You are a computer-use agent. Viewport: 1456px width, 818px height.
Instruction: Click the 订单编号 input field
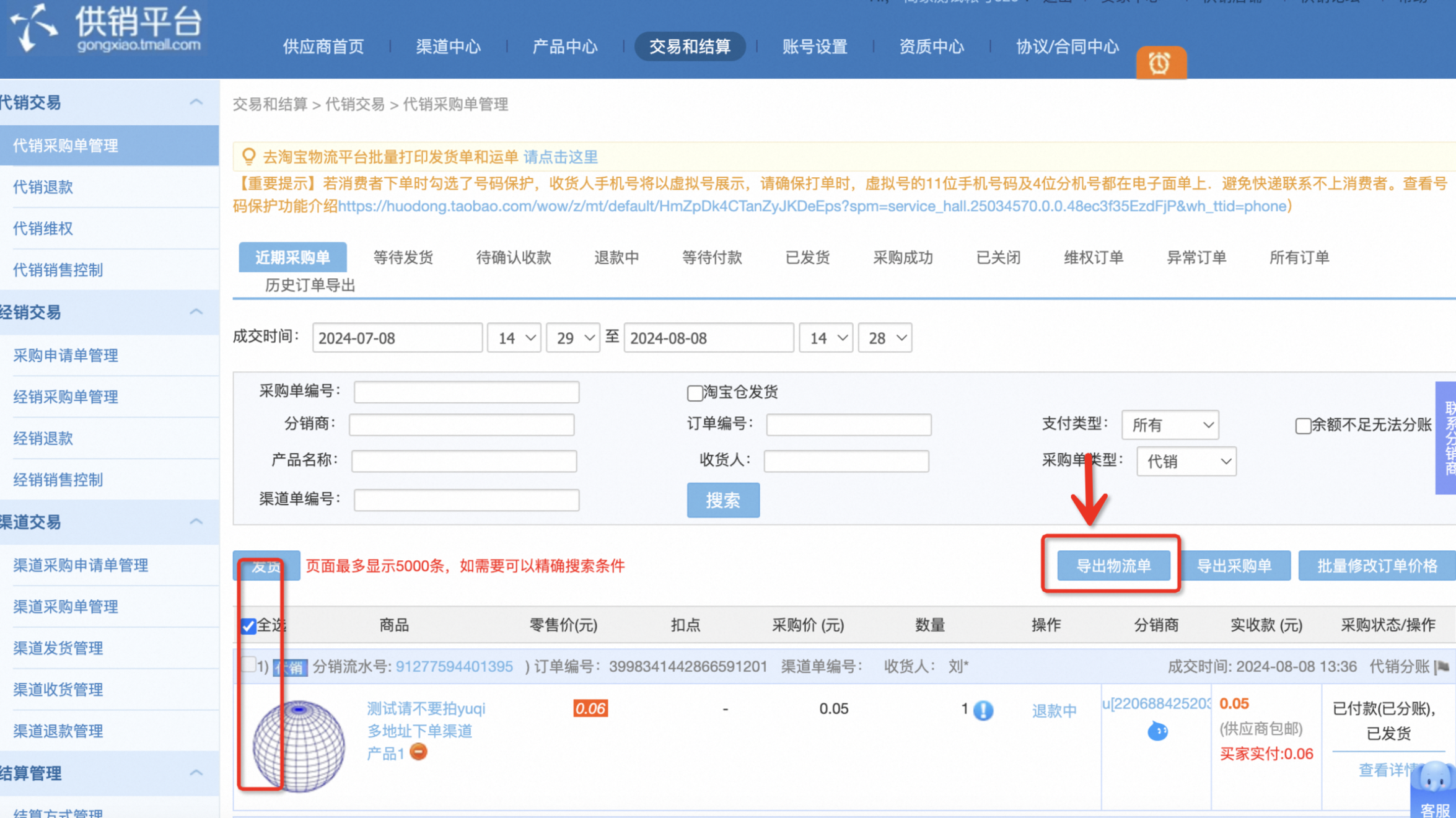click(849, 424)
